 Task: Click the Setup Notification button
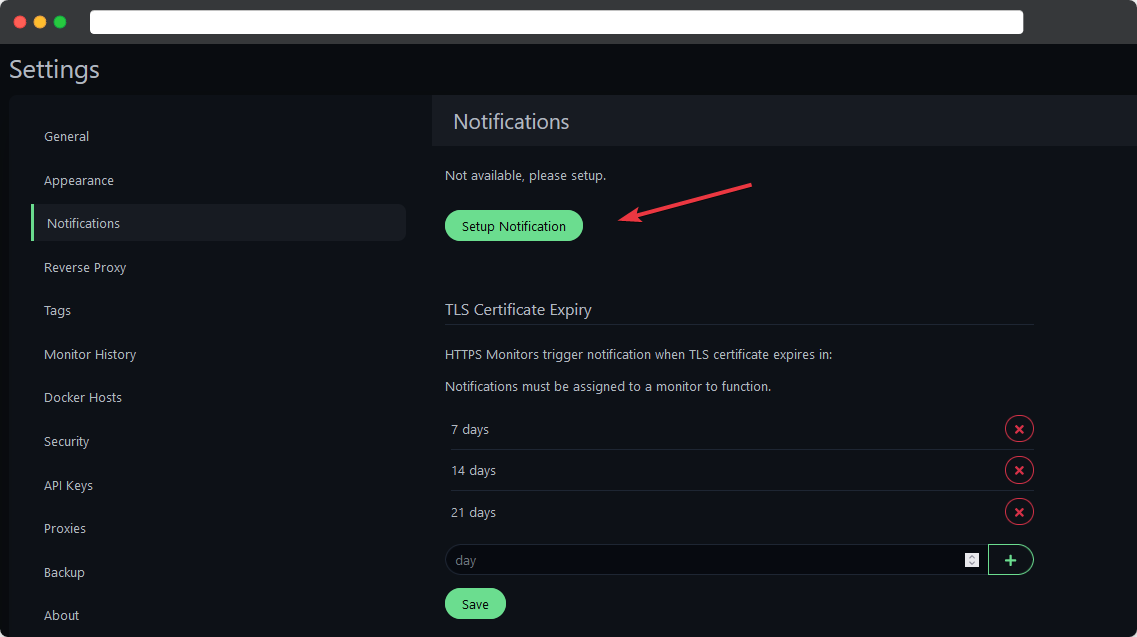513,225
